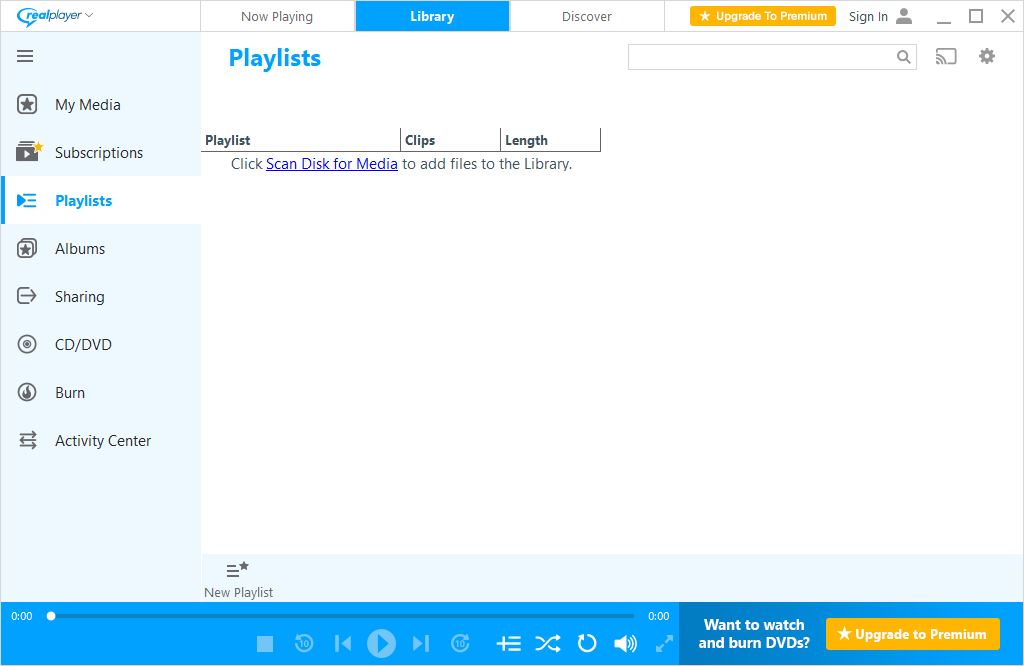Skip to the next track

tap(421, 644)
